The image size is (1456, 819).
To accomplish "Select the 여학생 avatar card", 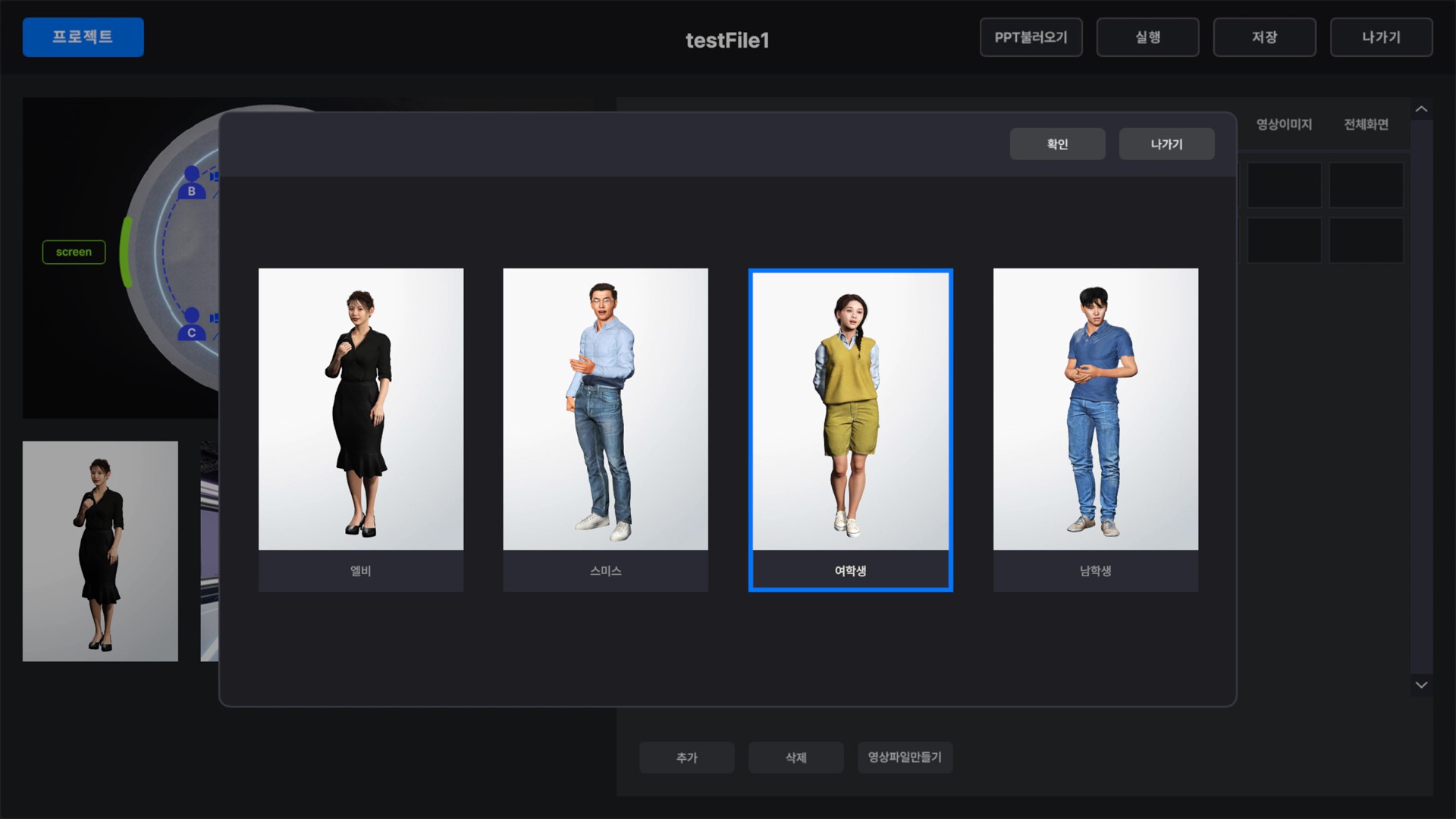I will pos(850,428).
